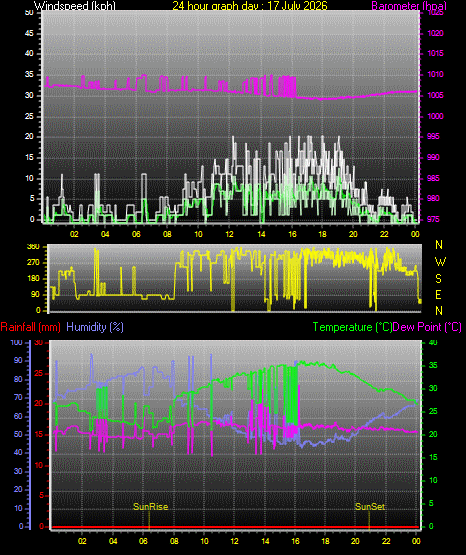Click the 'Dew Point (°C)' legend label
Viewport: 466px width, 555px height.
pyautogui.click(x=427, y=327)
